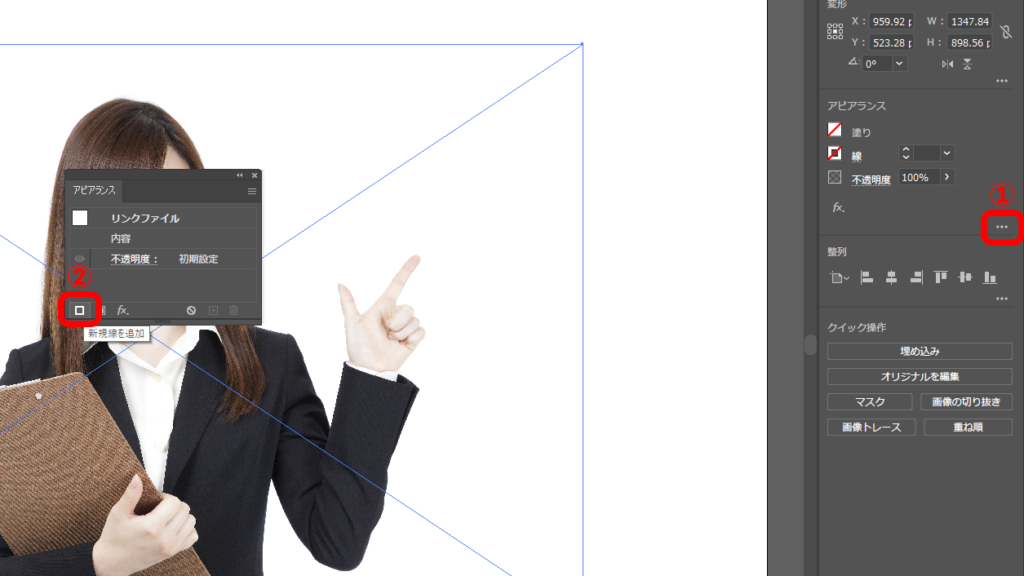Click the X position field 959.92

[x=891, y=22]
